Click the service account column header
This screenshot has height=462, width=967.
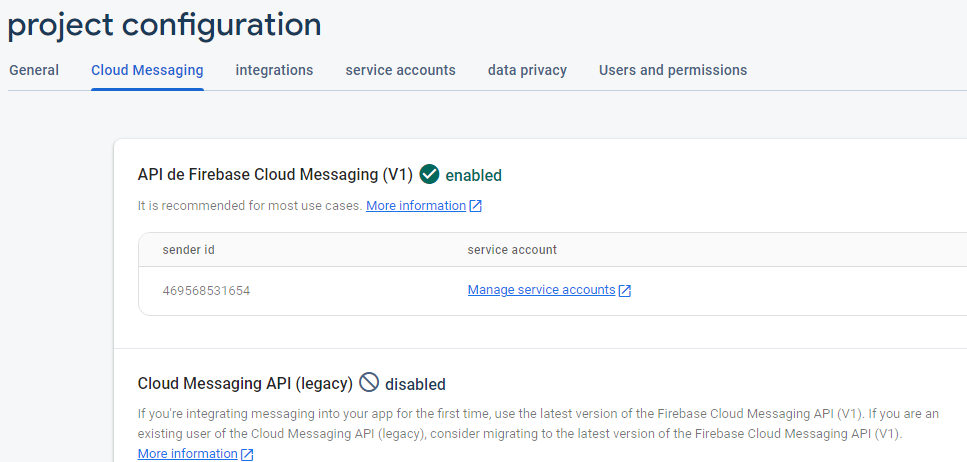(x=512, y=249)
